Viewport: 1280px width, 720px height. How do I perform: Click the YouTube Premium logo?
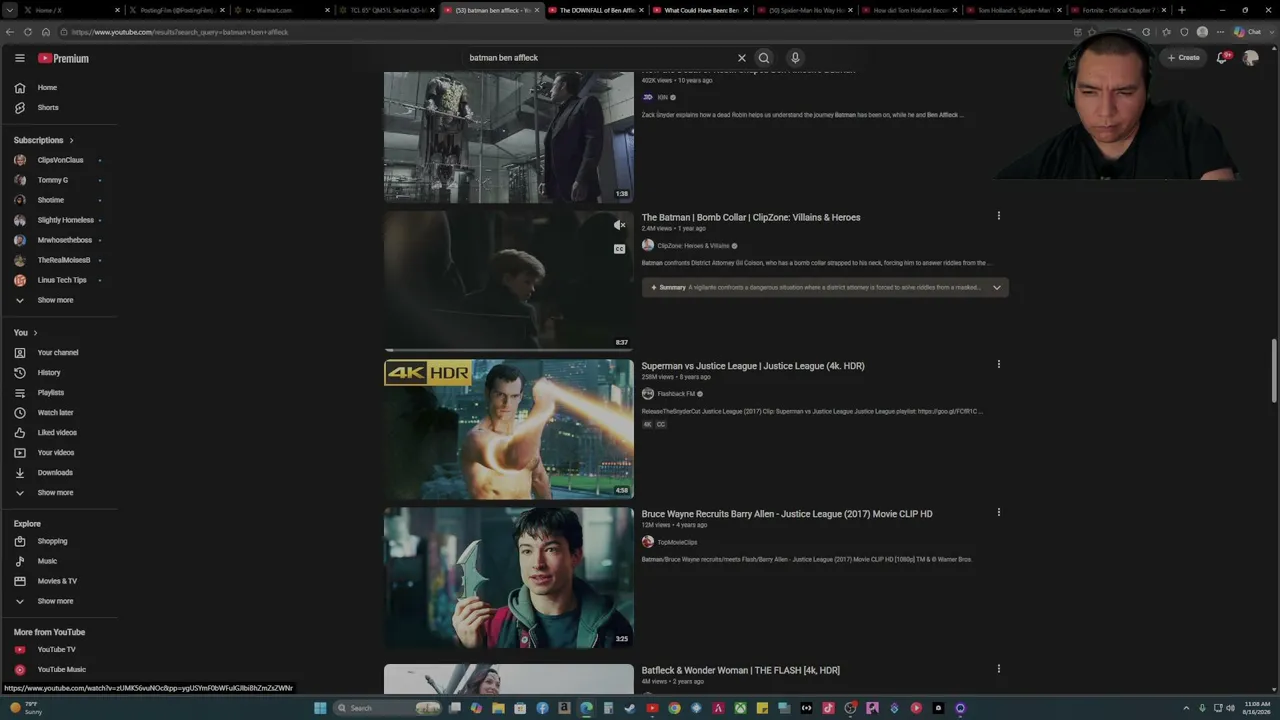(64, 58)
